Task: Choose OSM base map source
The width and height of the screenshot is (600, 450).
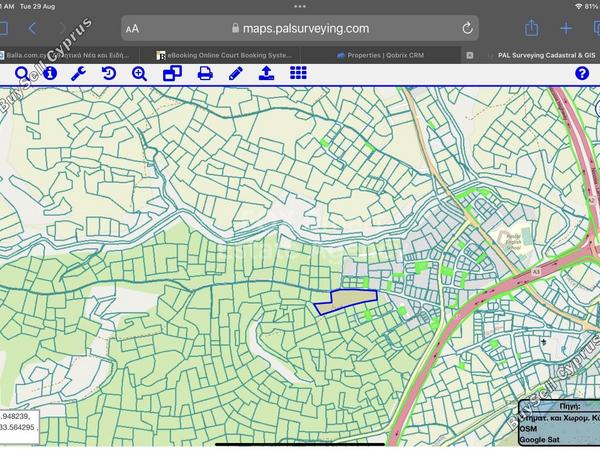Action: click(x=528, y=429)
